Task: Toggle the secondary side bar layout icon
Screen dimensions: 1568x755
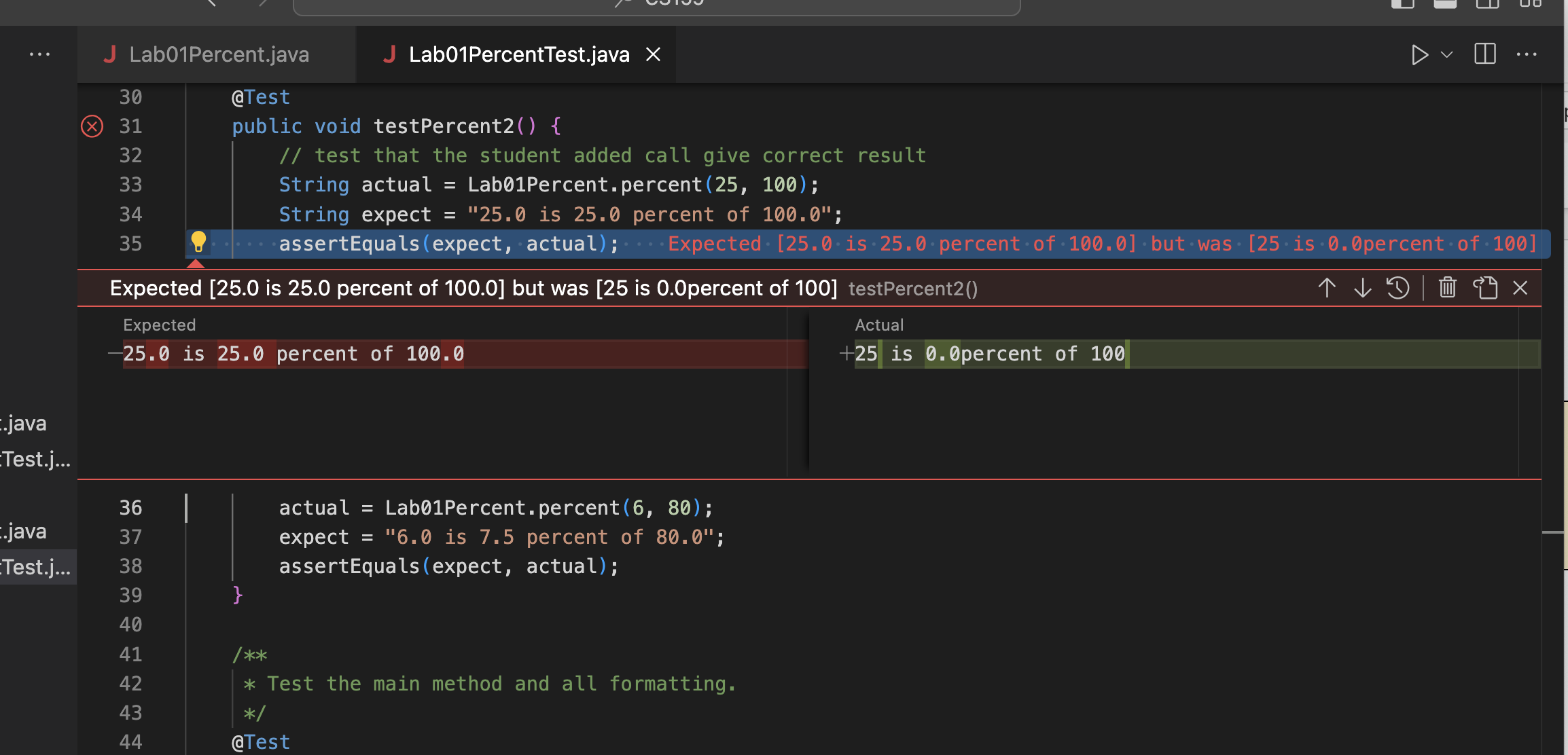Action: tap(1488, 3)
